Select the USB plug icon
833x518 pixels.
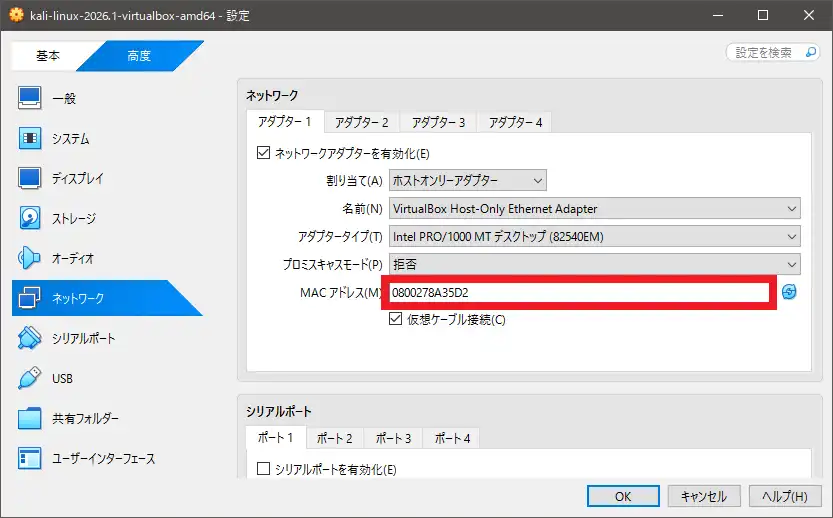(29, 378)
